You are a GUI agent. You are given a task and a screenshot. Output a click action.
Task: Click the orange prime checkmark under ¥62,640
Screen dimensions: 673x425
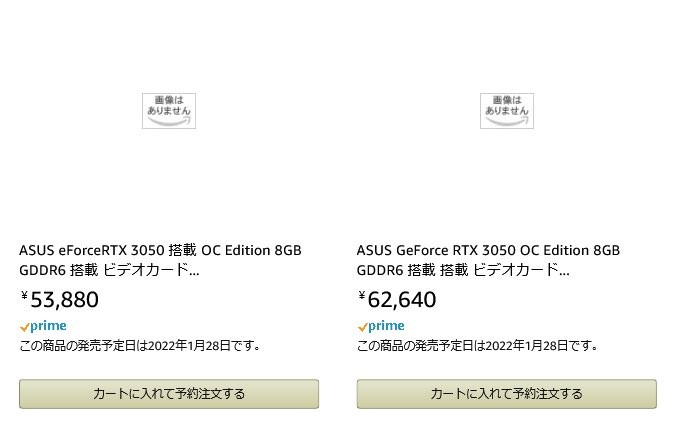(363, 327)
